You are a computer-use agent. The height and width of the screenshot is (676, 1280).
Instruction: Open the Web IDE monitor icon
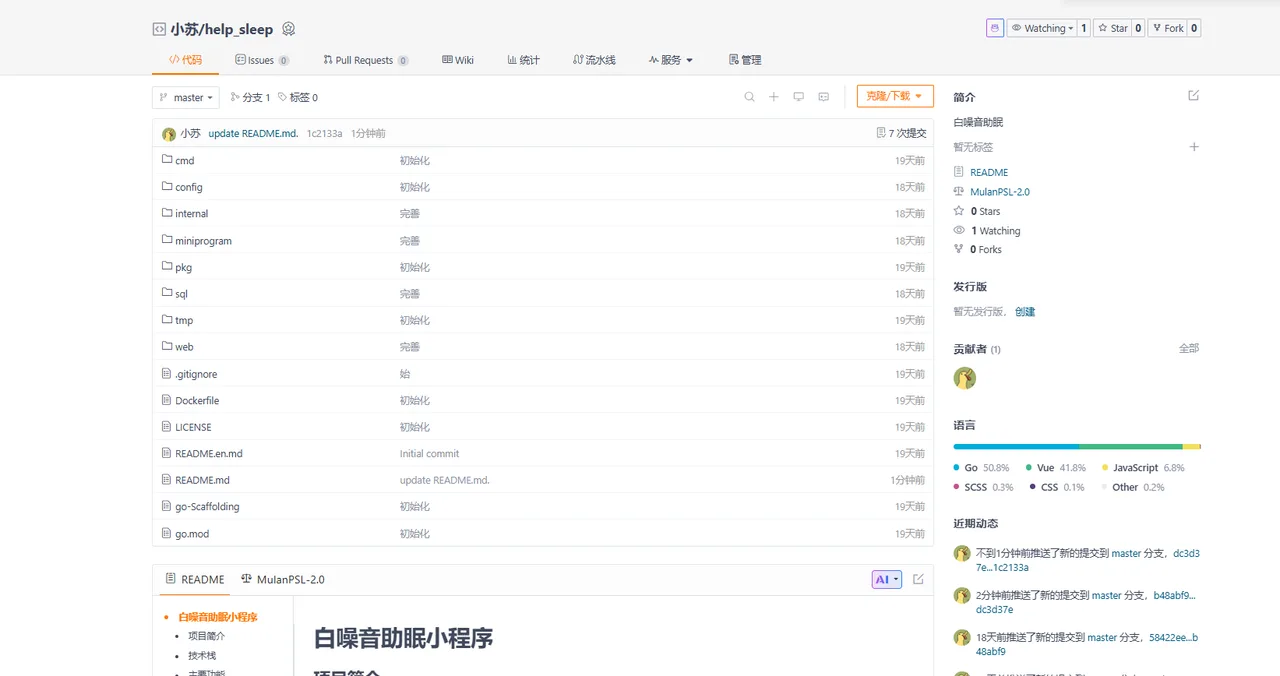(x=799, y=97)
